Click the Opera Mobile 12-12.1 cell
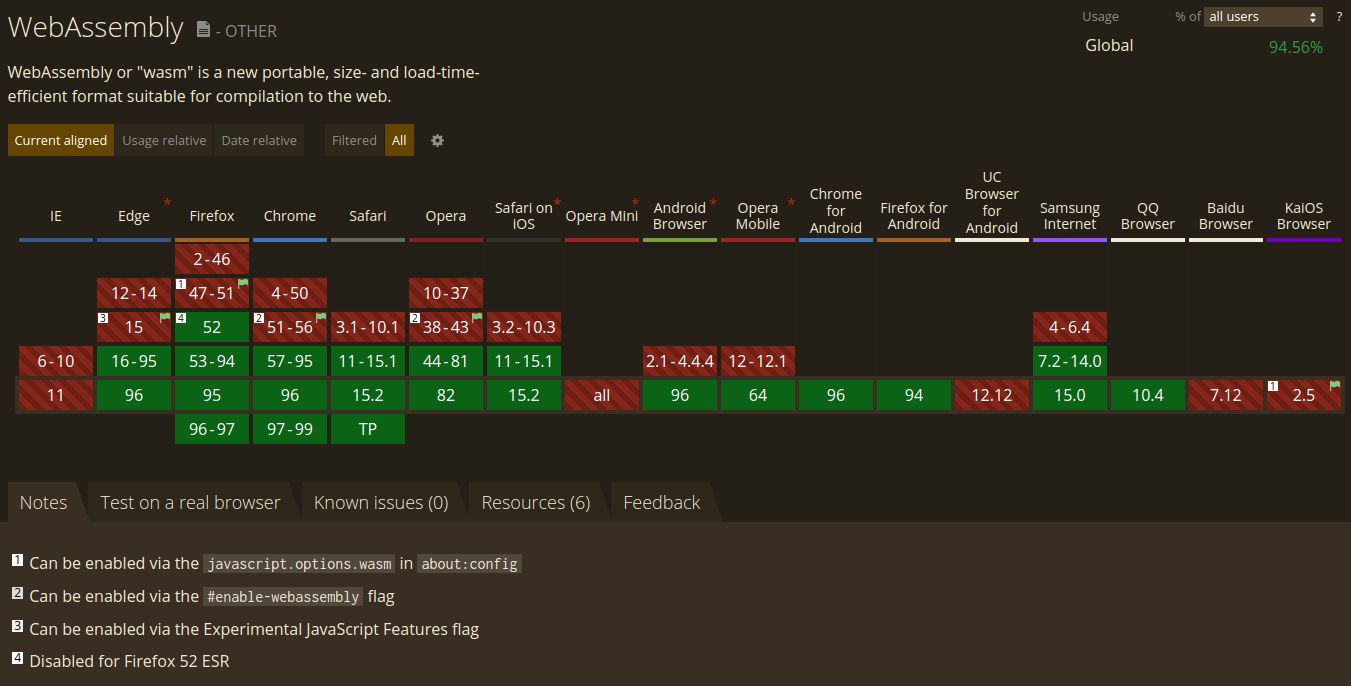 pyautogui.click(x=758, y=361)
